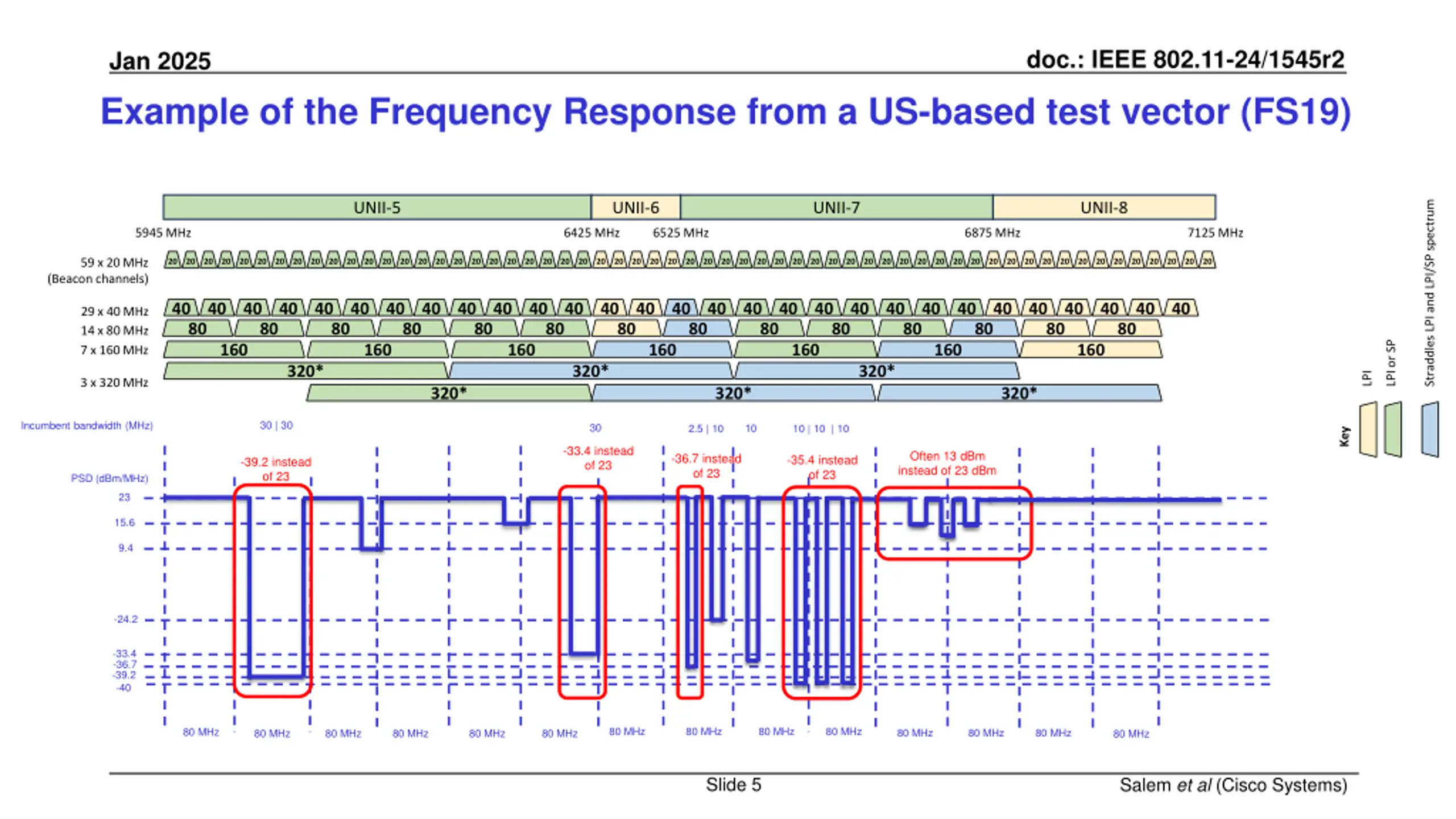The width and height of the screenshot is (1456, 819).
Task: Select the UNII-8 band bar
Action: (1104, 208)
